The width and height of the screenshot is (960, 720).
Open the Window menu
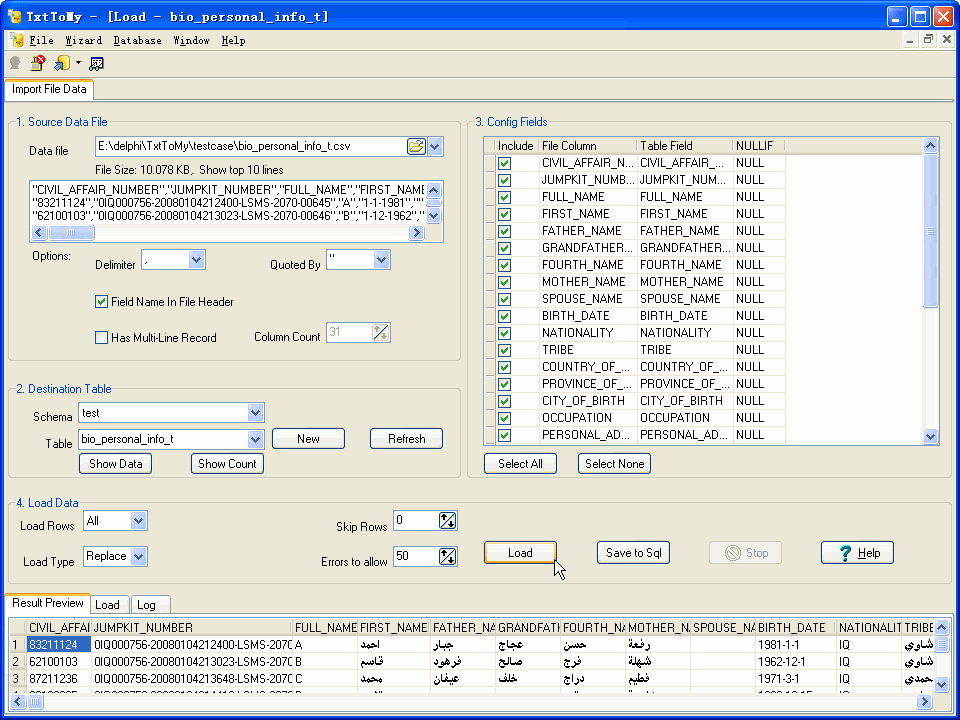191,40
